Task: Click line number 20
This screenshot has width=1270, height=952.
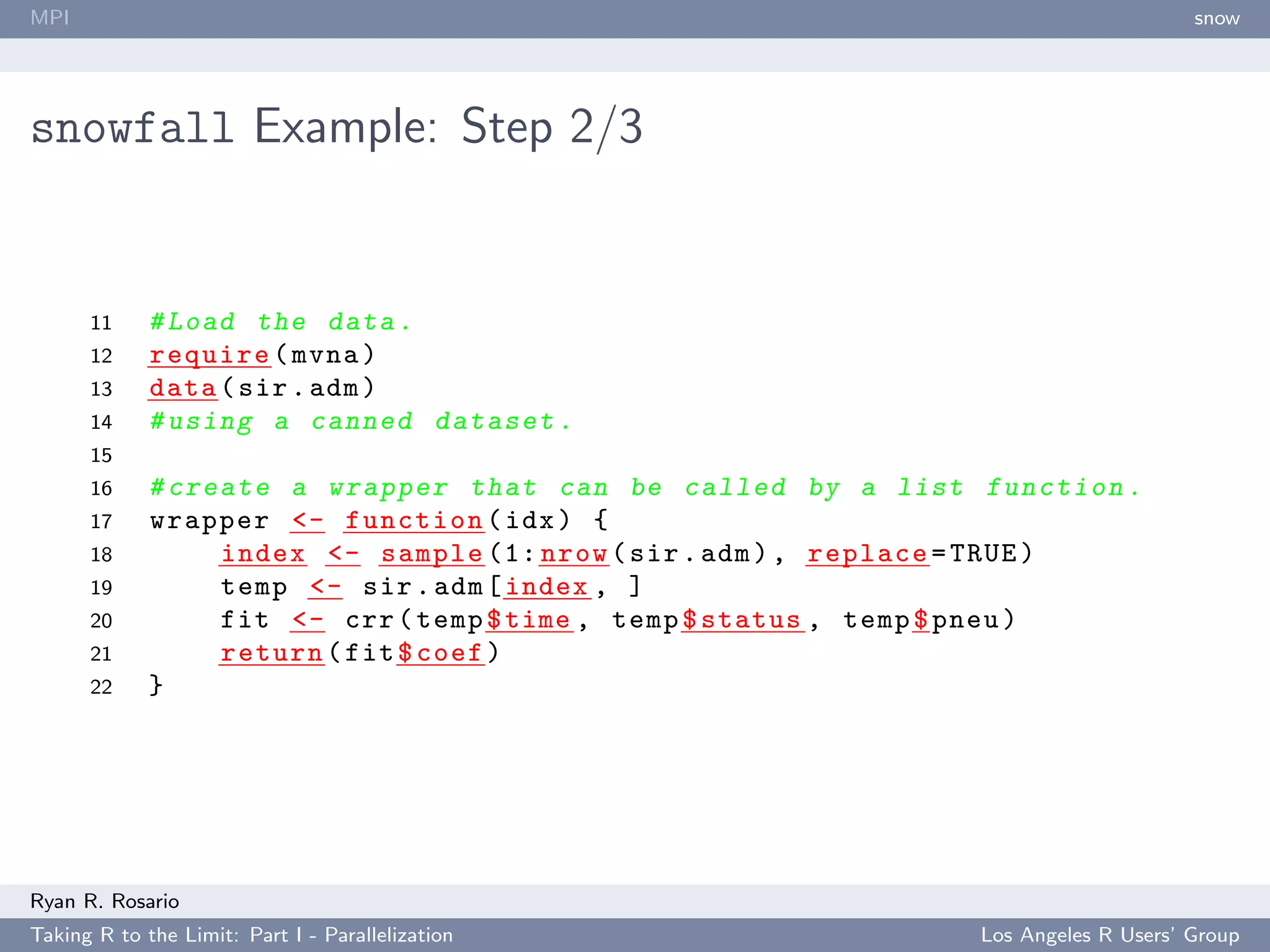Action: point(102,621)
